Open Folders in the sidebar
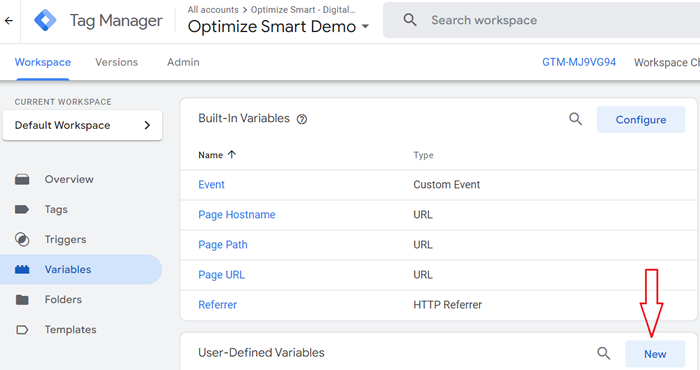This screenshot has width=700, height=370. [x=63, y=299]
